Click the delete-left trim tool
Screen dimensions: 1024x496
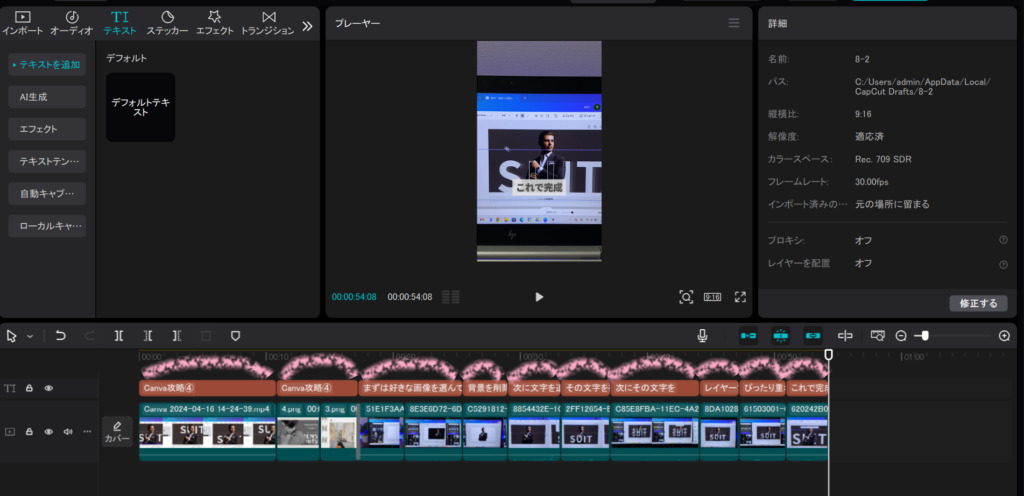(x=148, y=336)
